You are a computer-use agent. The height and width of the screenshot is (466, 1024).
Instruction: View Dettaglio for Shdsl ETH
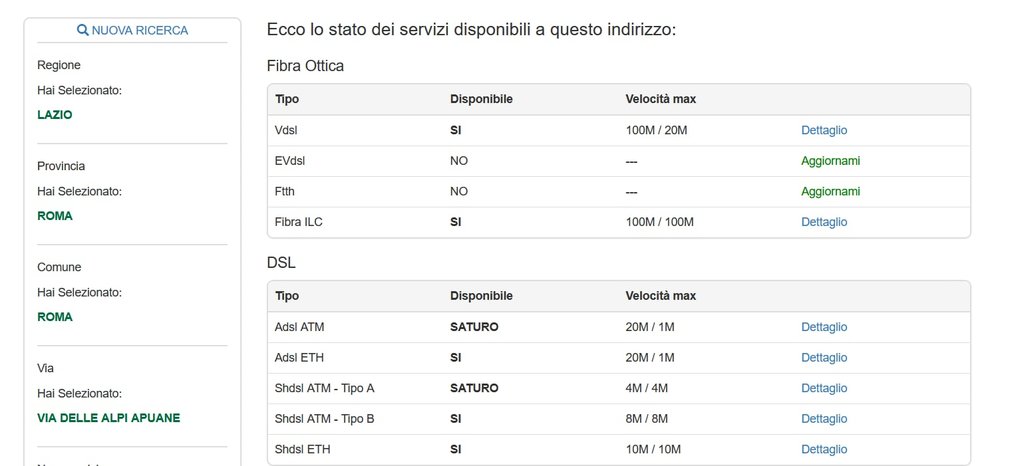[x=824, y=450]
